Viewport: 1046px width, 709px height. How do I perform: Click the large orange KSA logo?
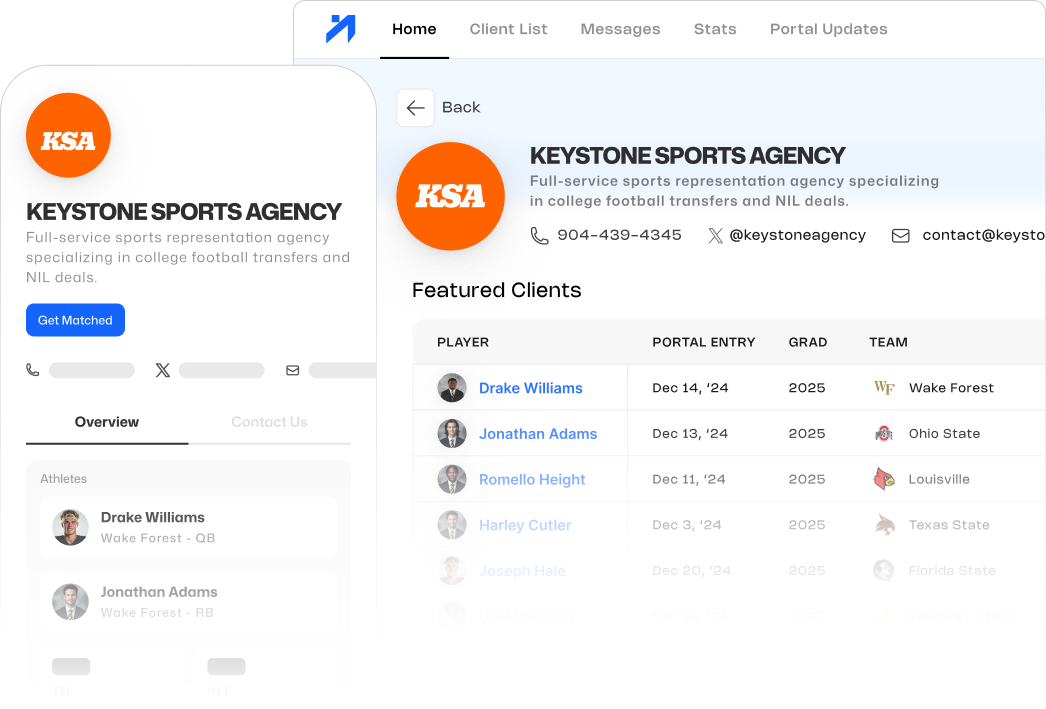pyautogui.click(x=450, y=196)
